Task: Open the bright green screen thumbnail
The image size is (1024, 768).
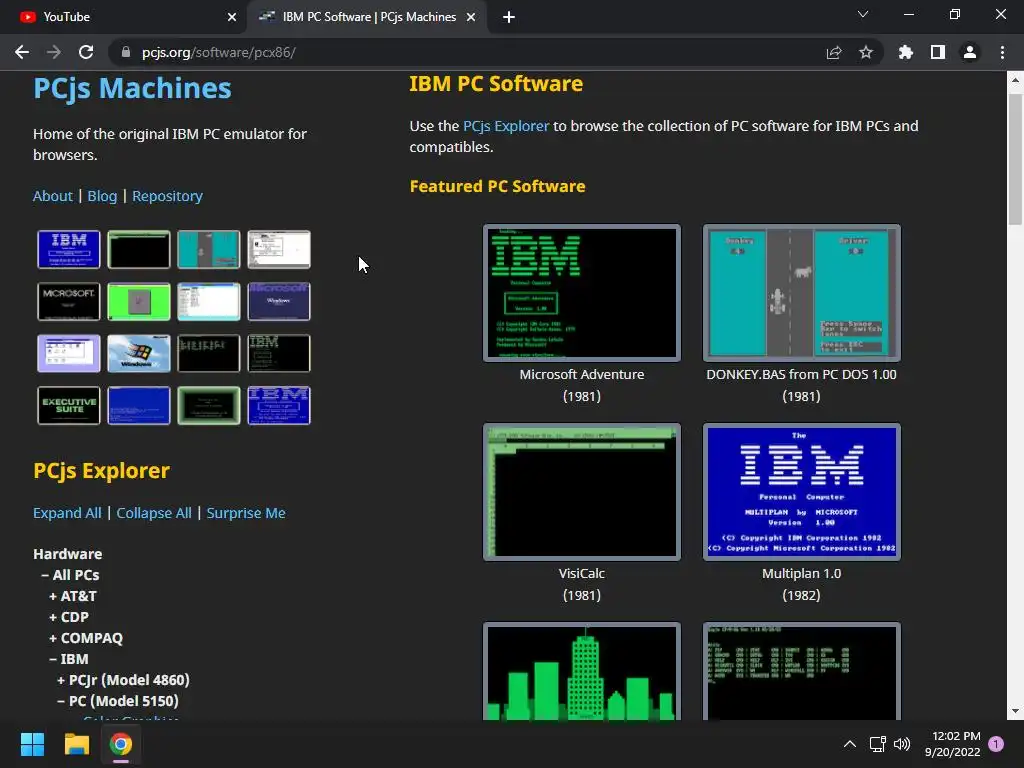Action: (138, 302)
